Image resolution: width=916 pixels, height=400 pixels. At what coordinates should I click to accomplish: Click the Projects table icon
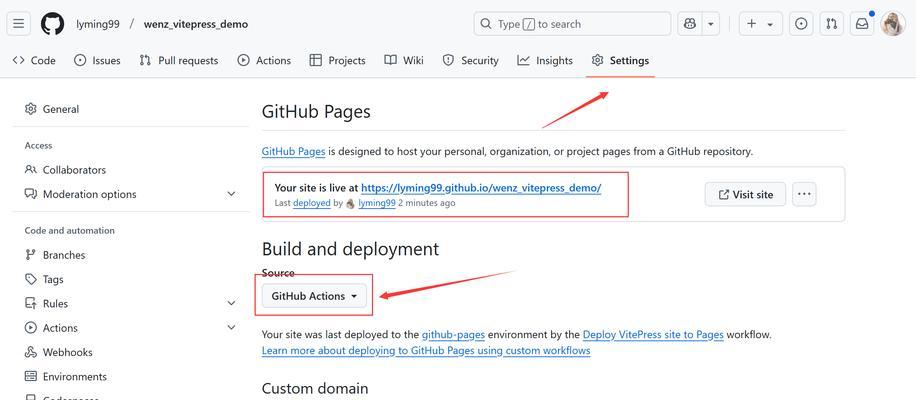click(x=315, y=60)
